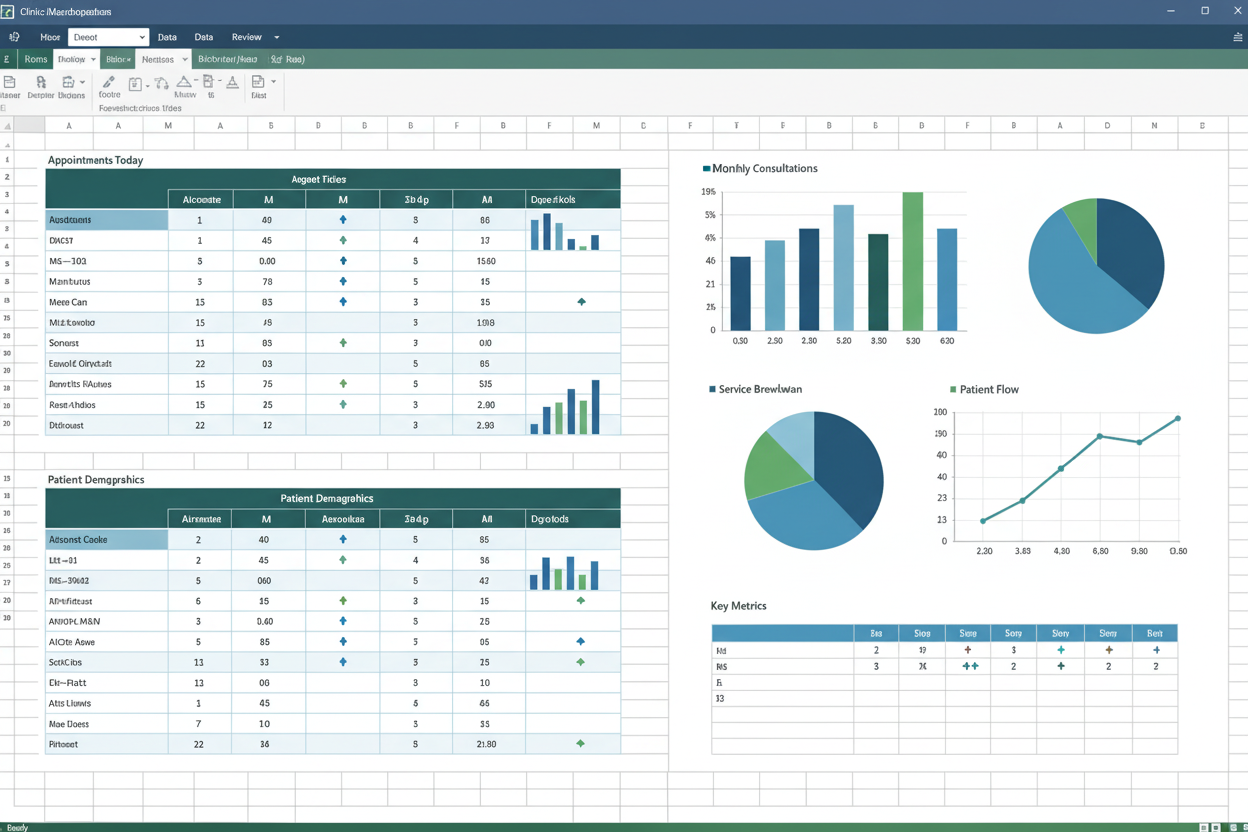The height and width of the screenshot is (832, 1248).
Task: Click normal view icon in status bar
Action: pos(1204,827)
